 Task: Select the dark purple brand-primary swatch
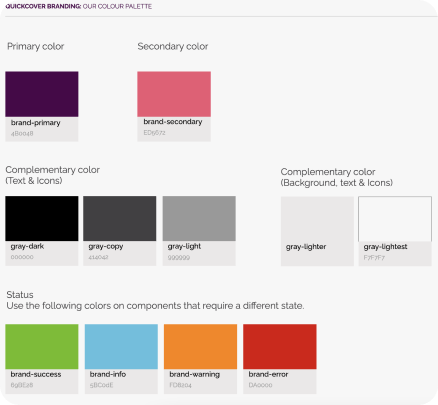[x=42, y=94]
